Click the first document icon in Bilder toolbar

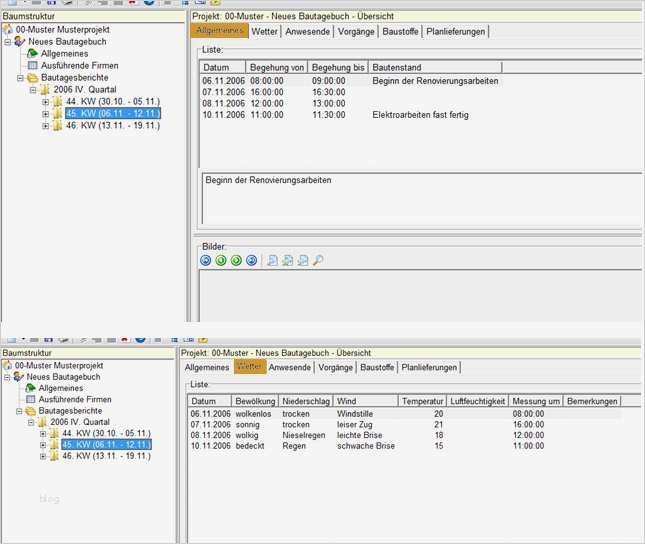[x=272, y=260]
